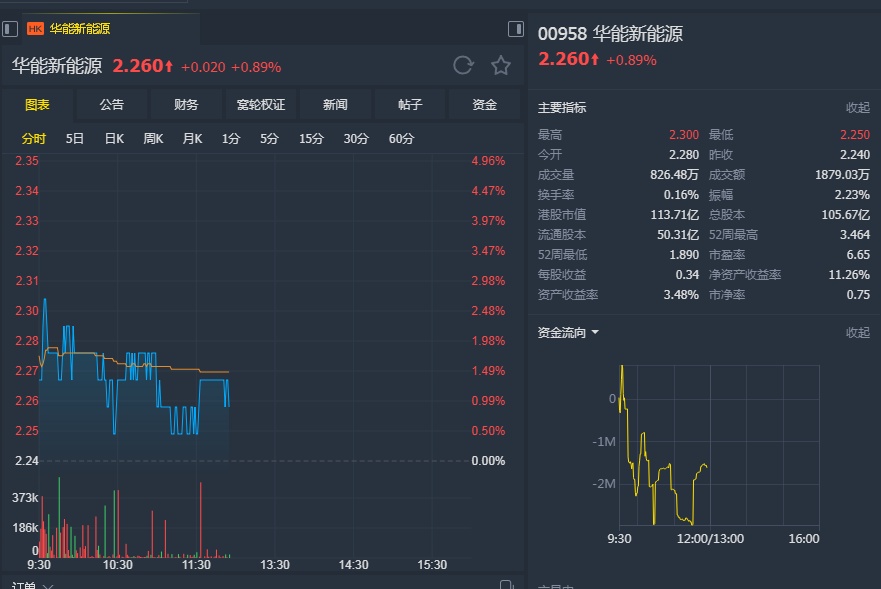Click the 52周最低 value 1.890

point(684,255)
